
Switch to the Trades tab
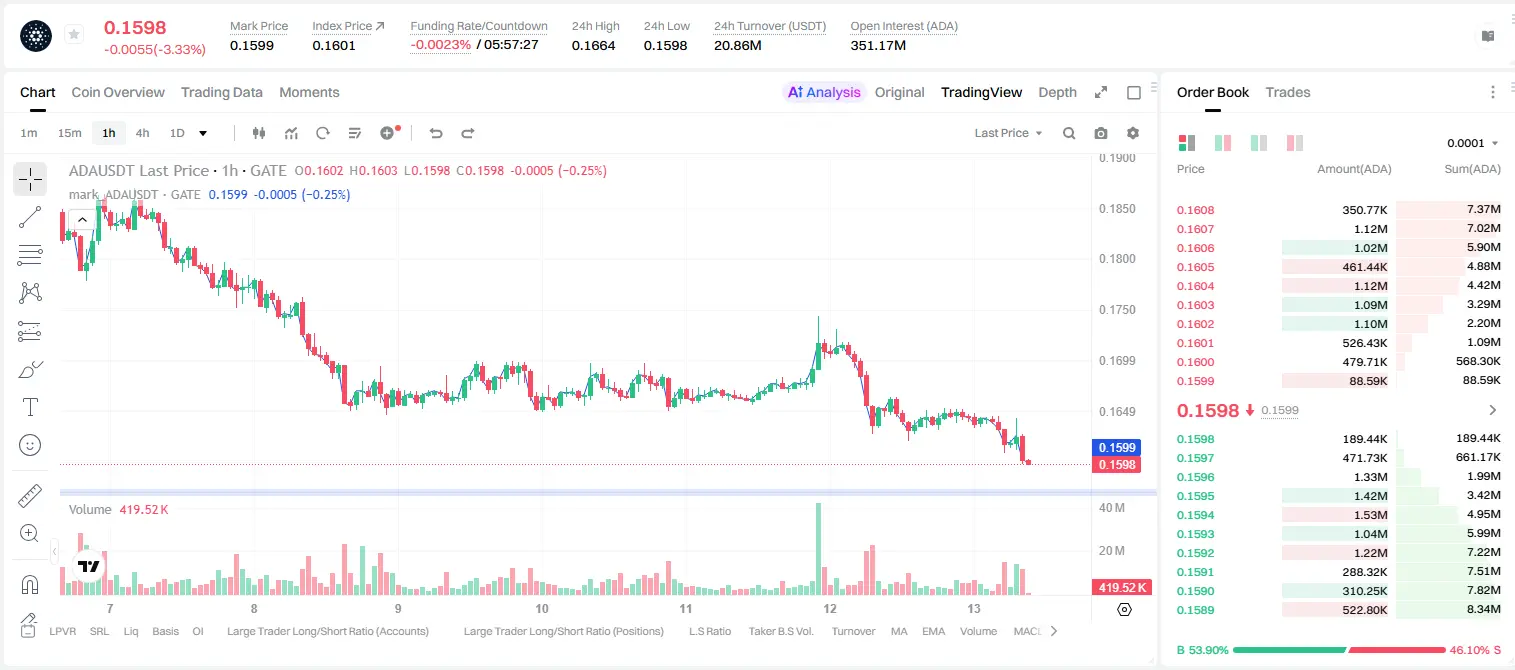coord(1287,92)
